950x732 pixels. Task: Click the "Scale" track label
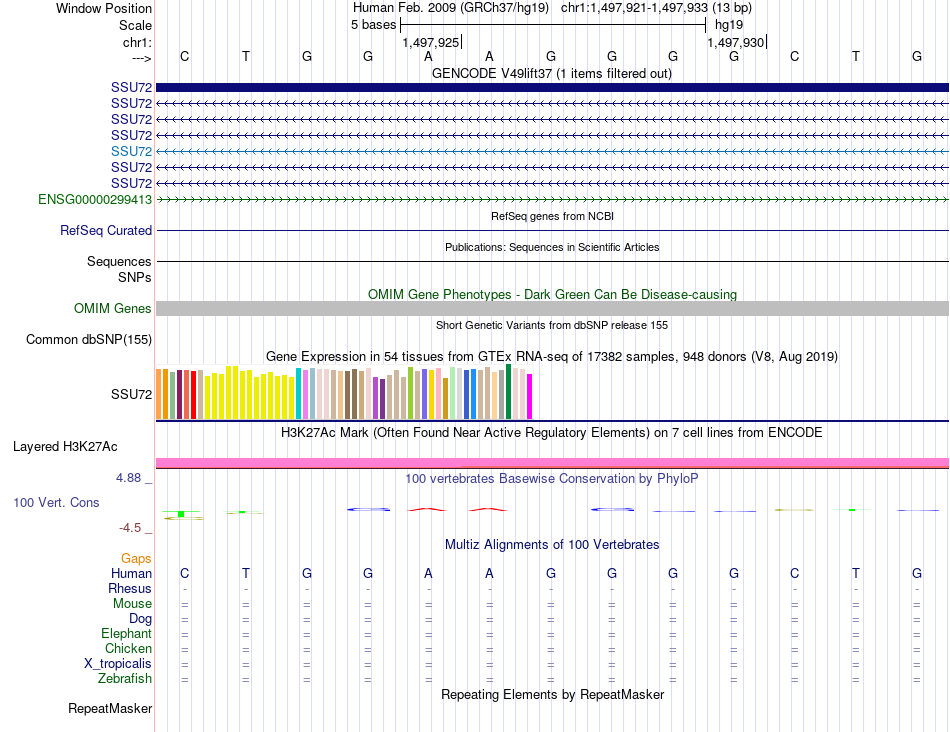(x=135, y=25)
